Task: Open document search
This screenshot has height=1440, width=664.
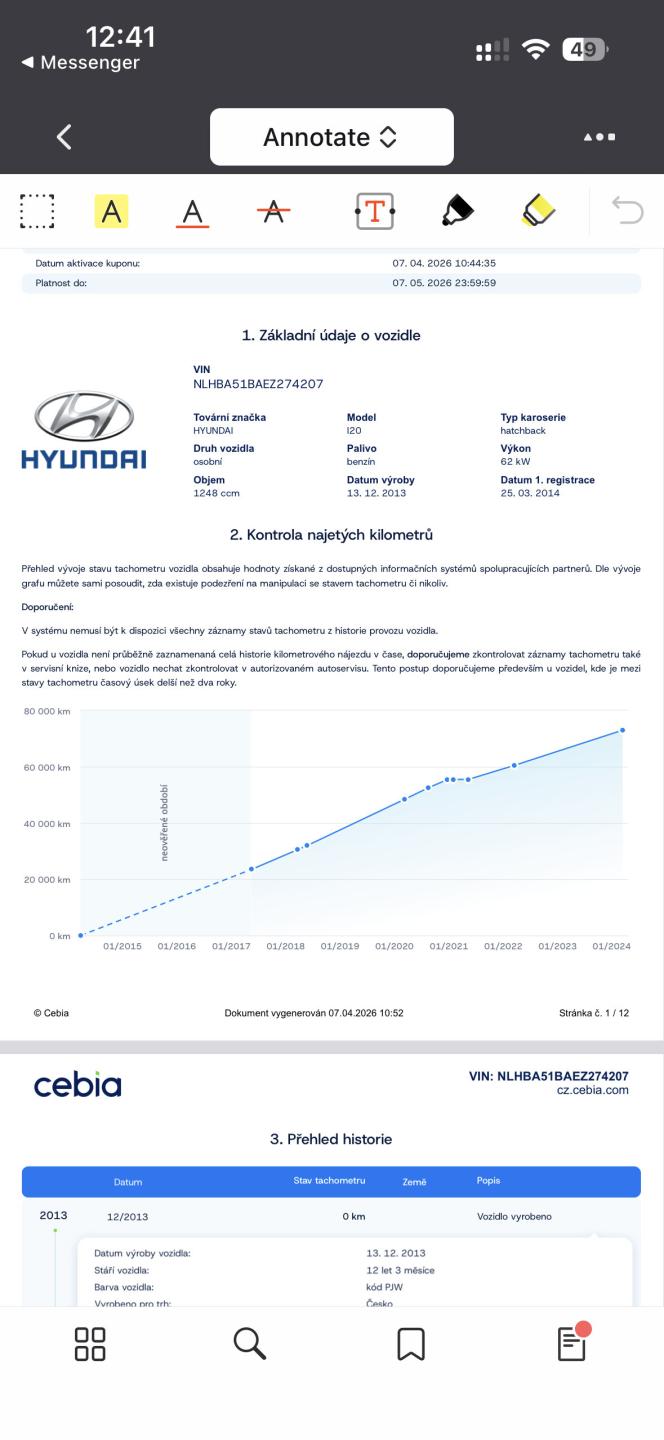Action: pos(250,1343)
